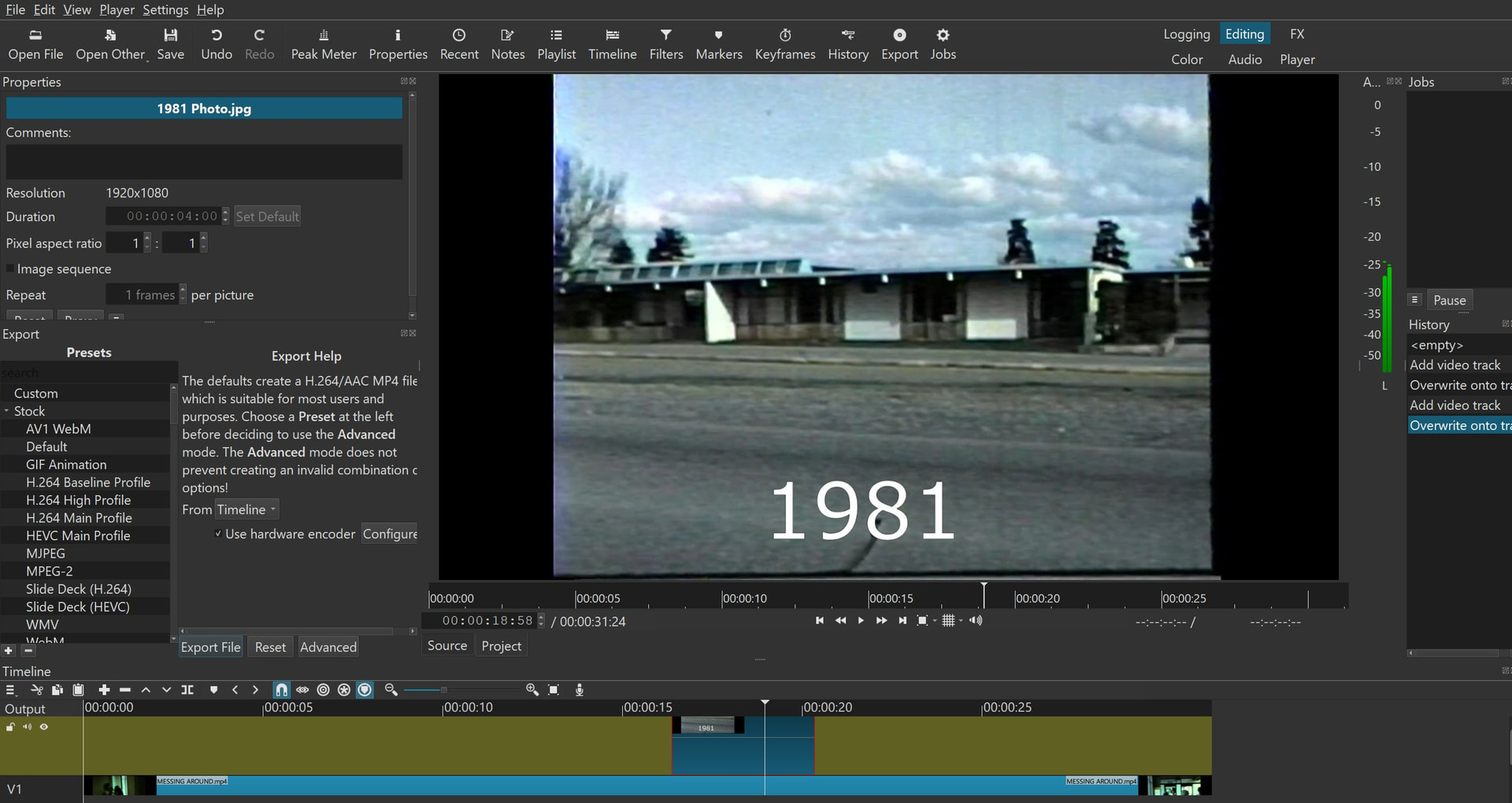Open the Keyframes panel
Image resolution: width=1512 pixels, height=803 pixels.
(785, 45)
